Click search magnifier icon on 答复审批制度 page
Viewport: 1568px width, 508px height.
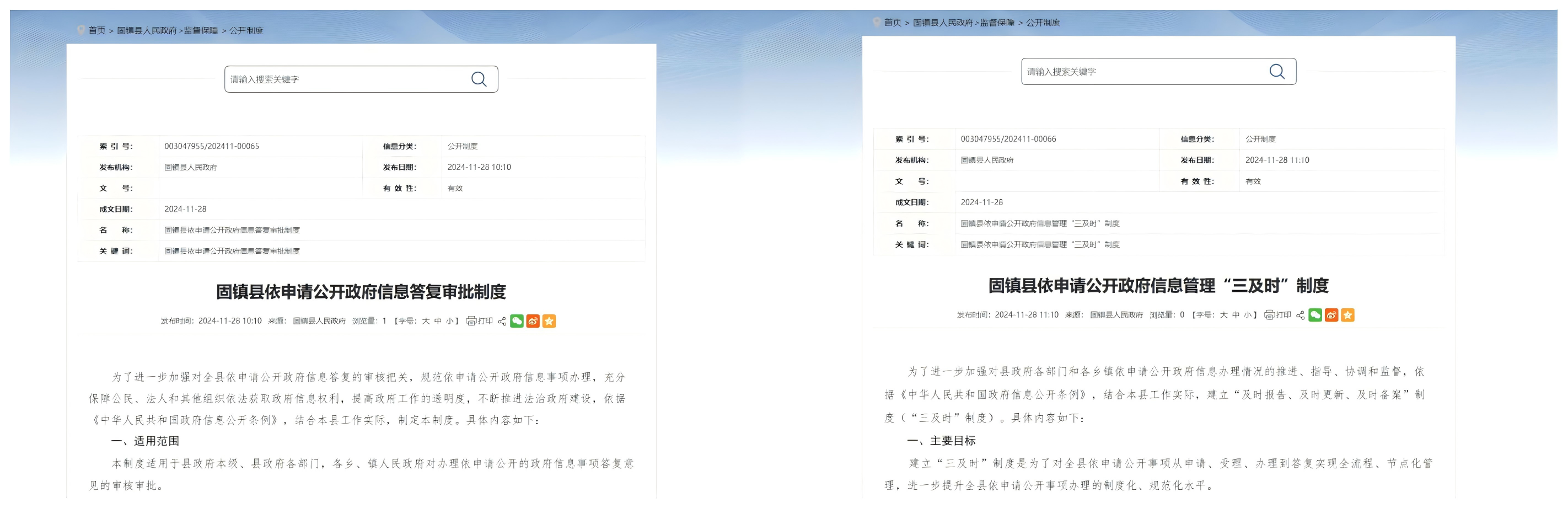(x=479, y=79)
